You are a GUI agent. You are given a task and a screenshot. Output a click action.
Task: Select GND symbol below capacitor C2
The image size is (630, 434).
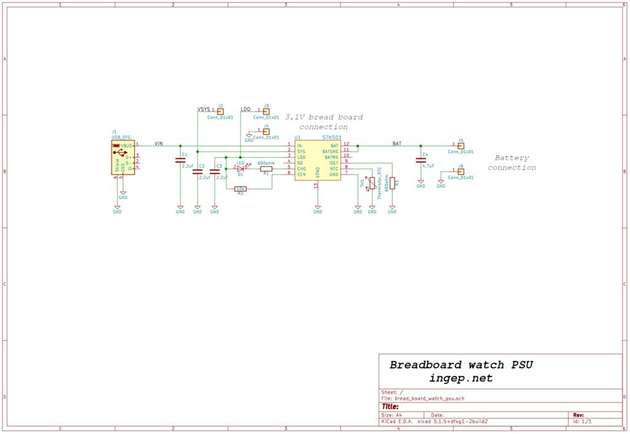click(x=197, y=209)
